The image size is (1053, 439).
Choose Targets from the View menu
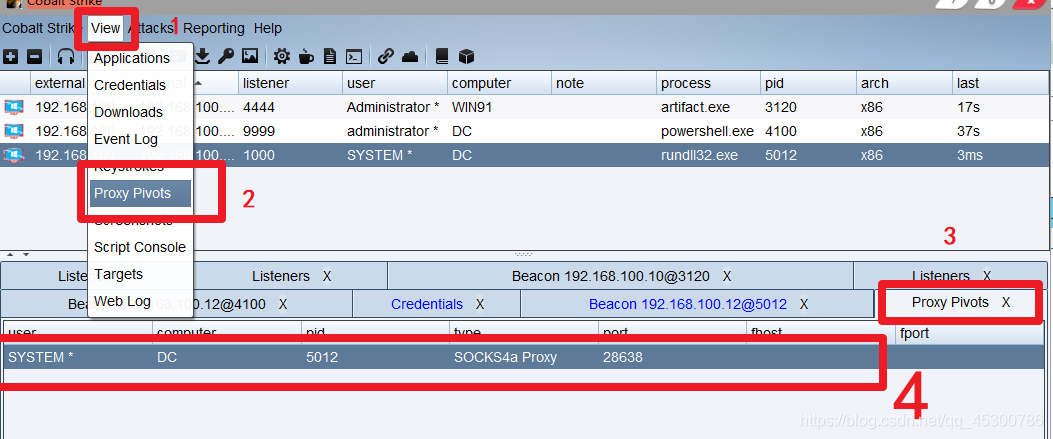[140, 274]
